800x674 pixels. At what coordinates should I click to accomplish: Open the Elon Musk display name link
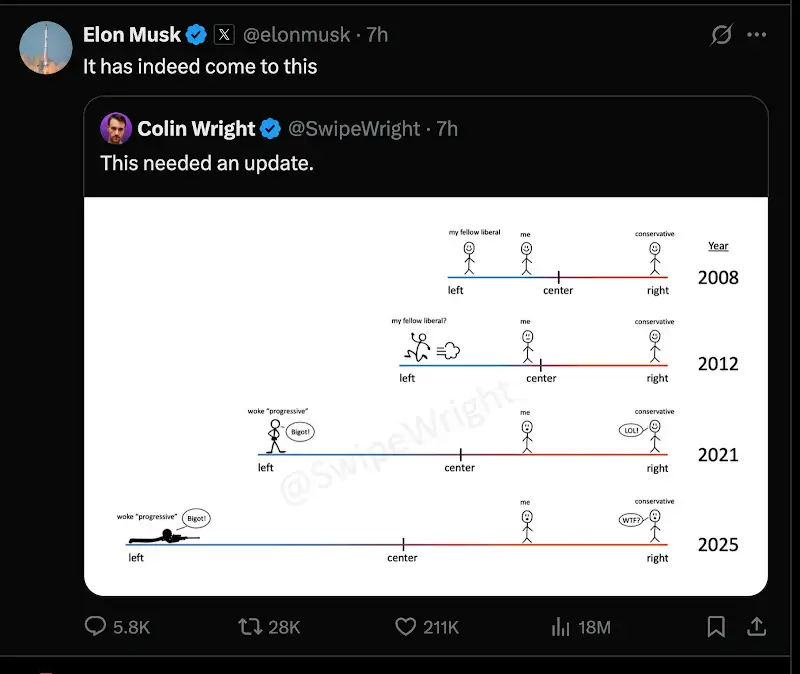132,35
